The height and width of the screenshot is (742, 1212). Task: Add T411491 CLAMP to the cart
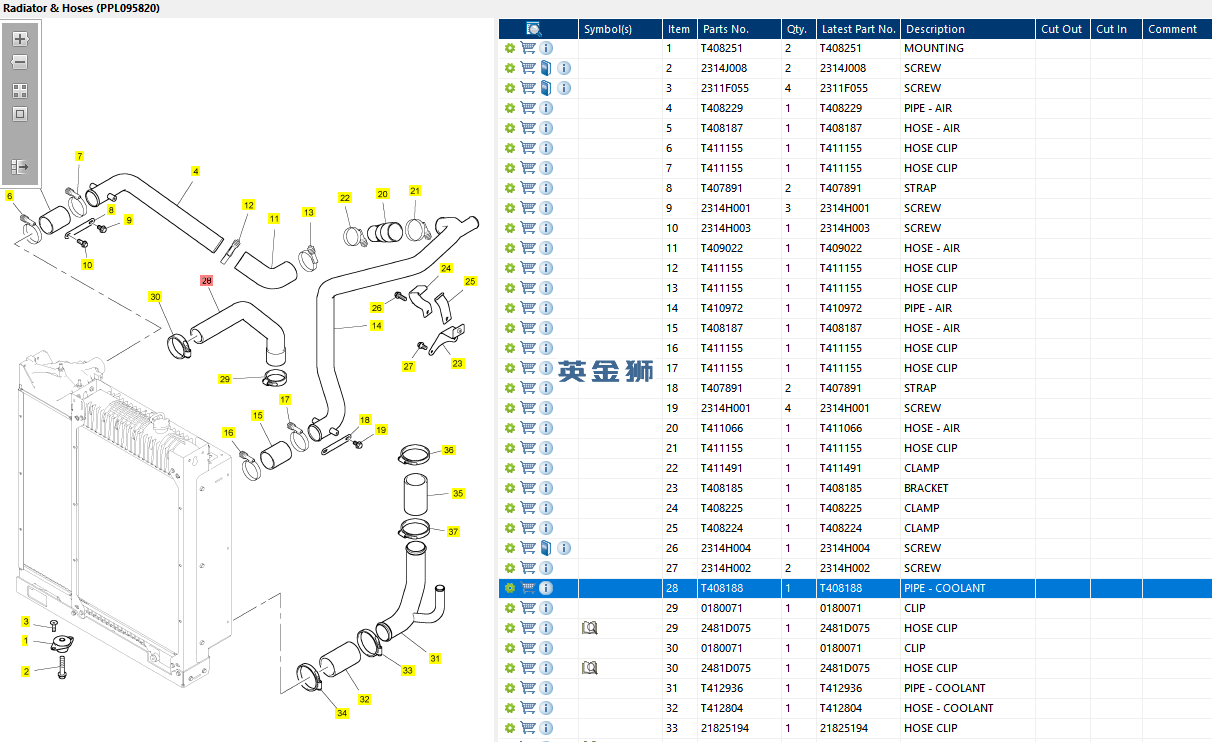528,468
